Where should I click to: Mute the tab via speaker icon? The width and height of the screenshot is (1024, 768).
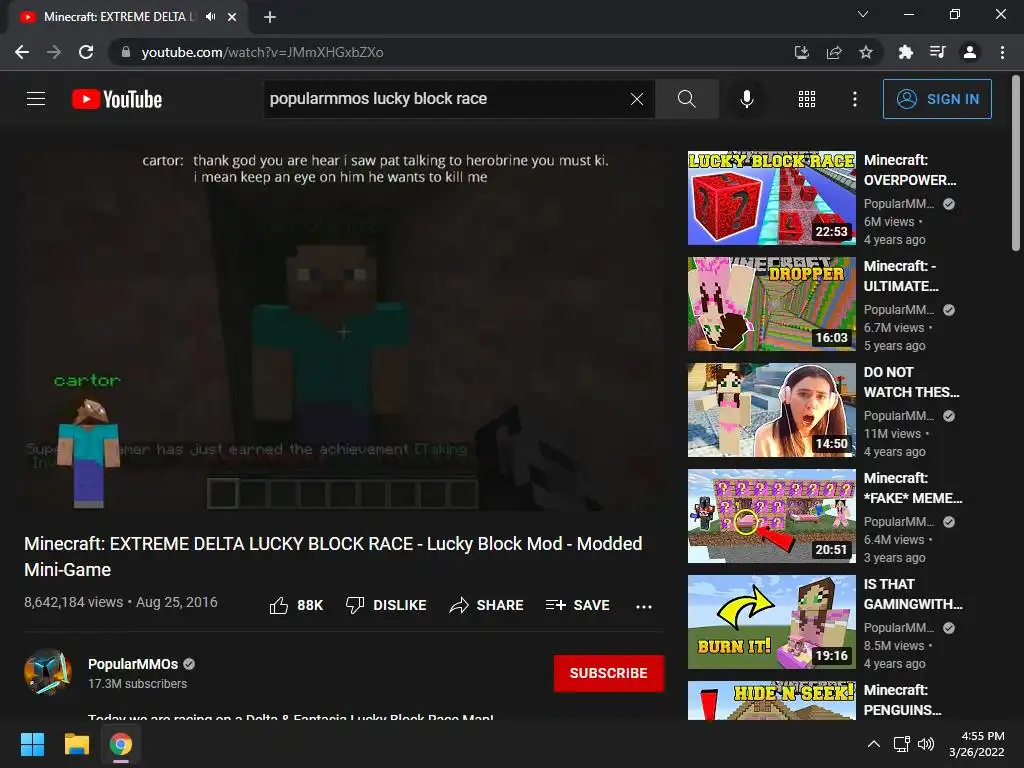pos(210,17)
